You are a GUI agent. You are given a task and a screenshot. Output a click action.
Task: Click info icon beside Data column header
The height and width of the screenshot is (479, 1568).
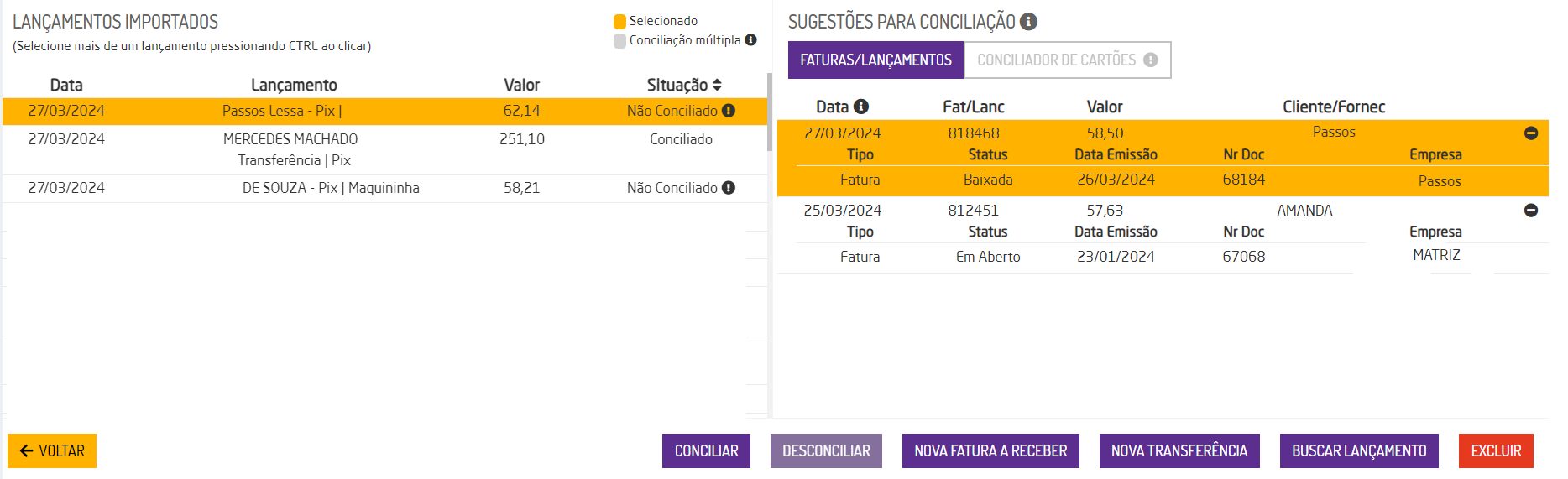861,107
